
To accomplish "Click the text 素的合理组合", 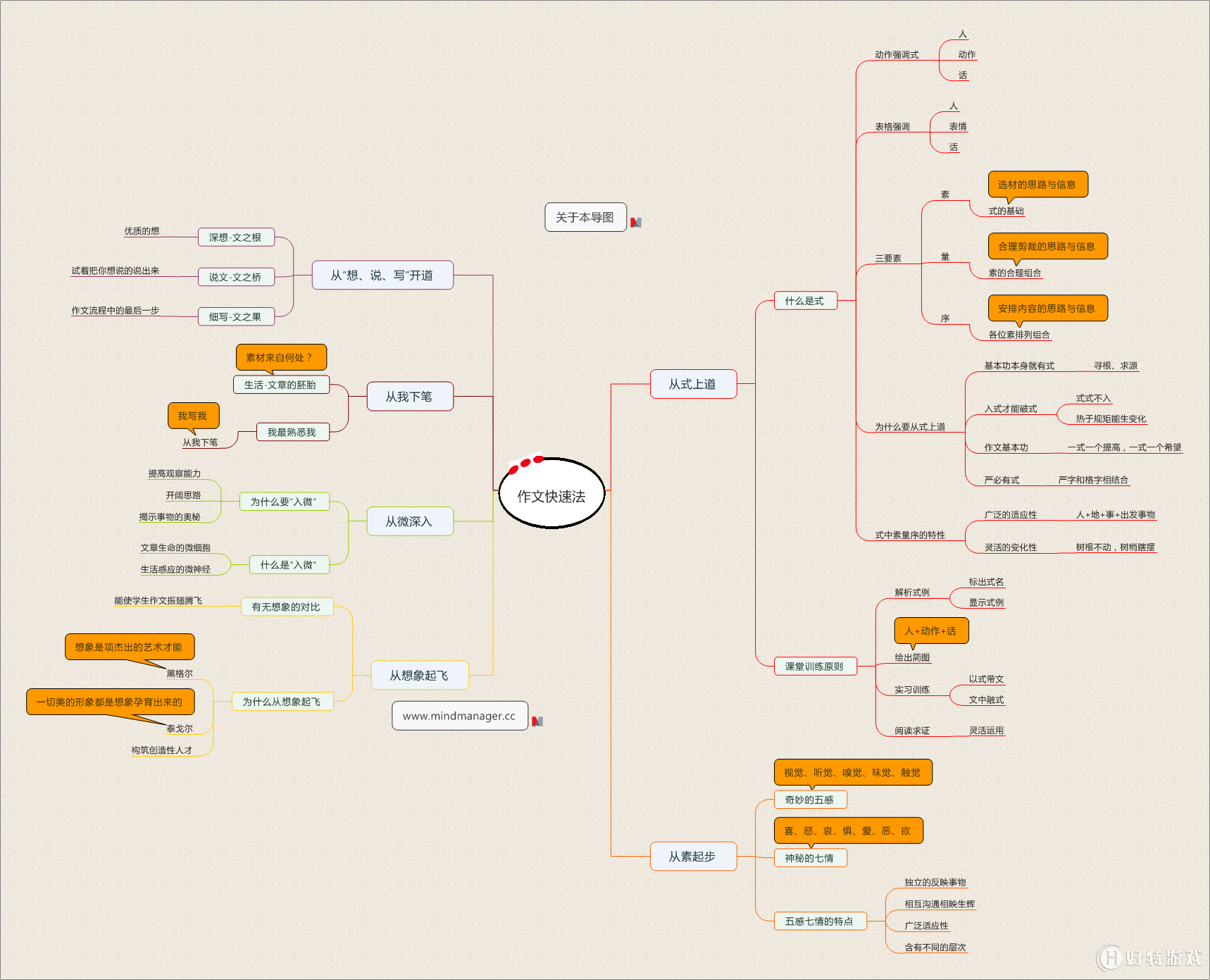I will tap(1015, 273).
